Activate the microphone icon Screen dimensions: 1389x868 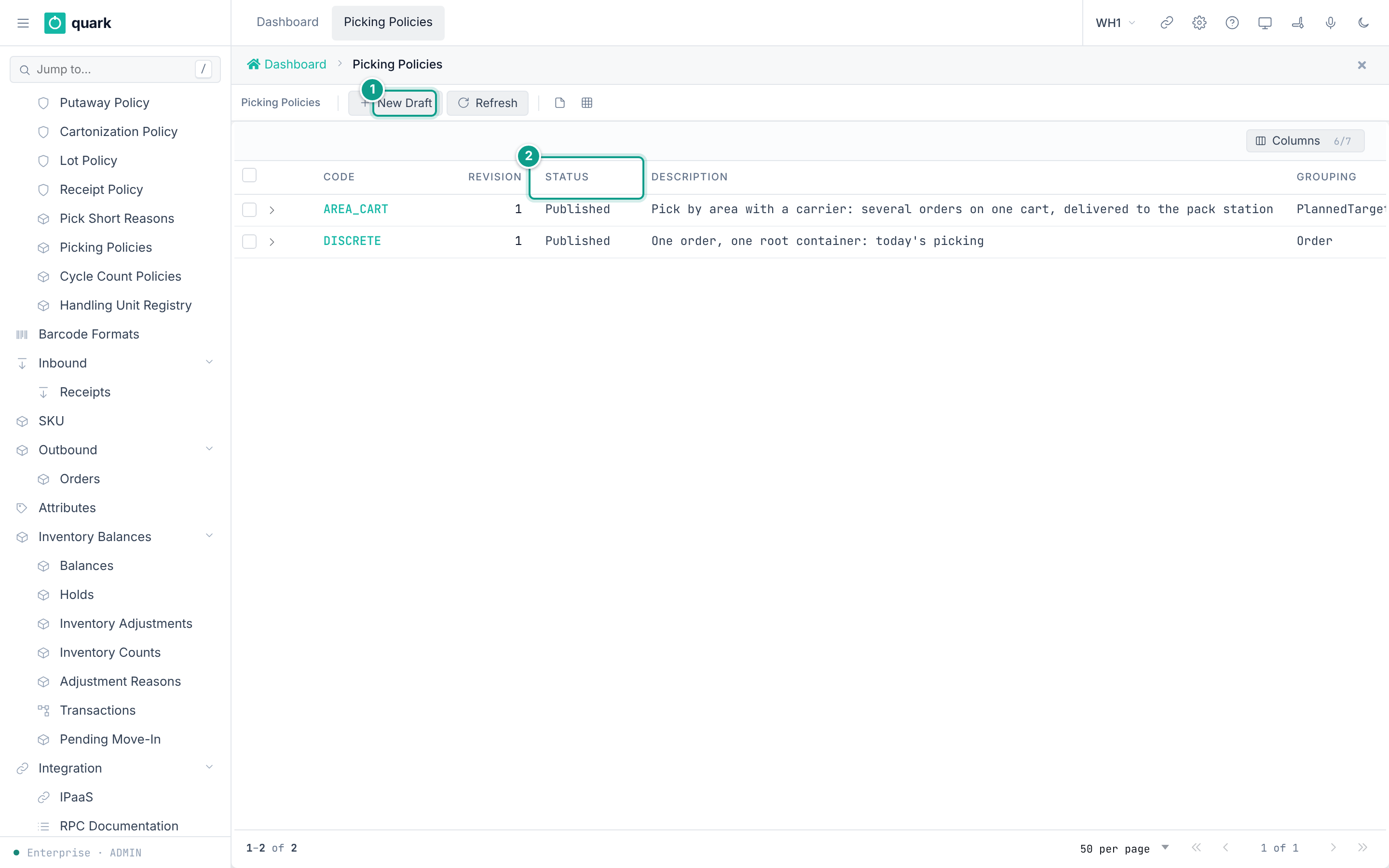pos(1330,23)
